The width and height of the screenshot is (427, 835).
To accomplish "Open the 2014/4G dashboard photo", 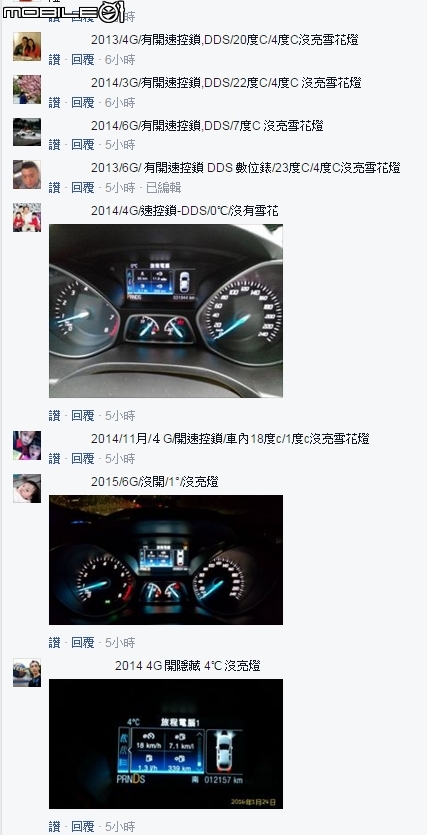I will (166, 310).
